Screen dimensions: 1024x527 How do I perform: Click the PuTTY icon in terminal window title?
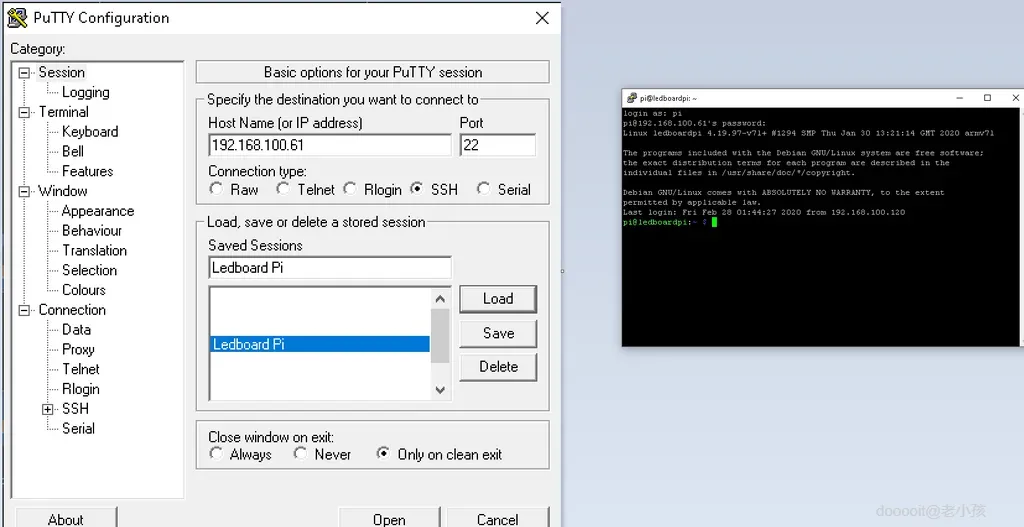[x=631, y=98]
